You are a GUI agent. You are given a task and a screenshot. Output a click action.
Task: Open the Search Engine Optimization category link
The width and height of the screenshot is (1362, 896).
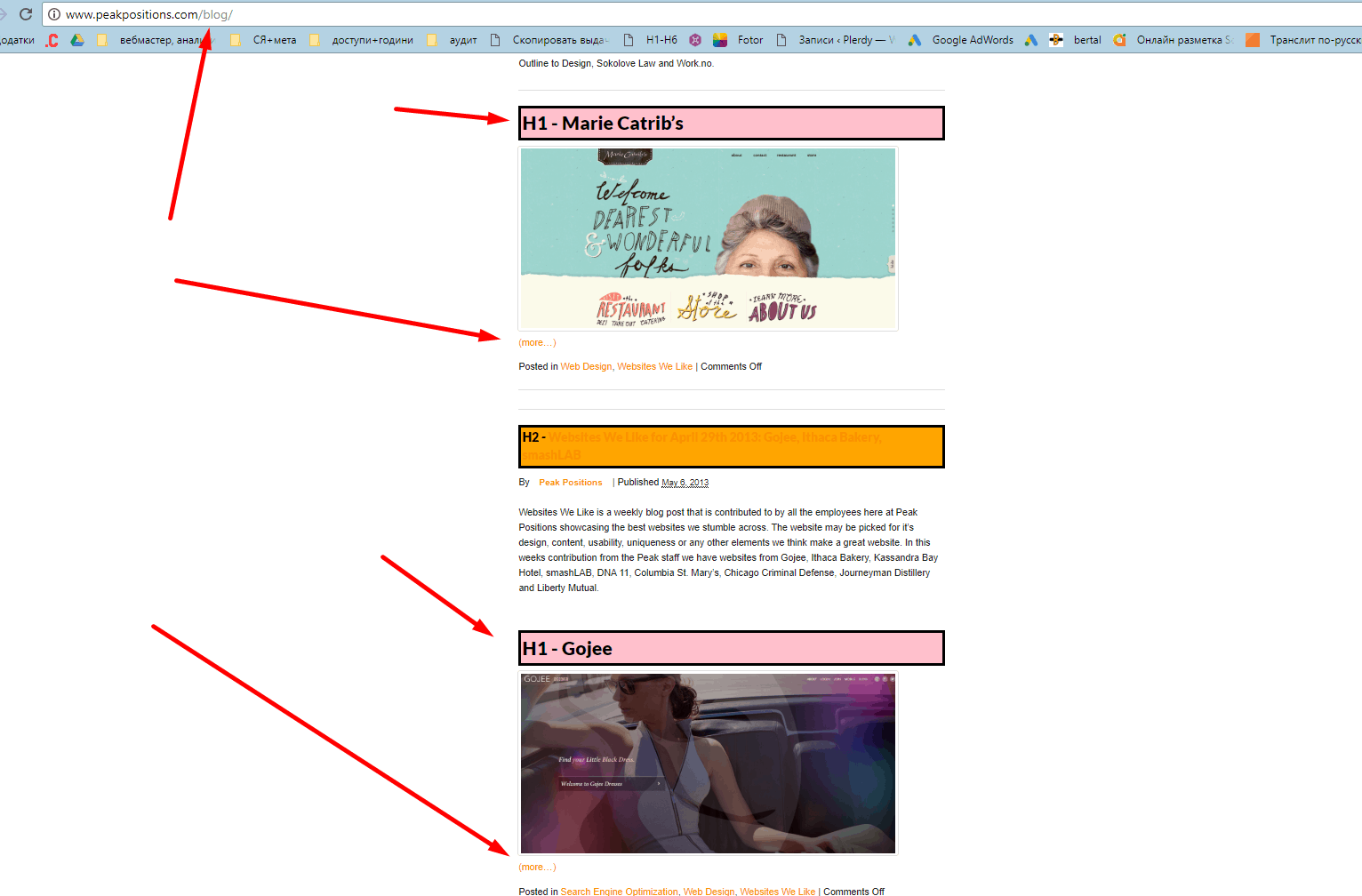pos(619,892)
